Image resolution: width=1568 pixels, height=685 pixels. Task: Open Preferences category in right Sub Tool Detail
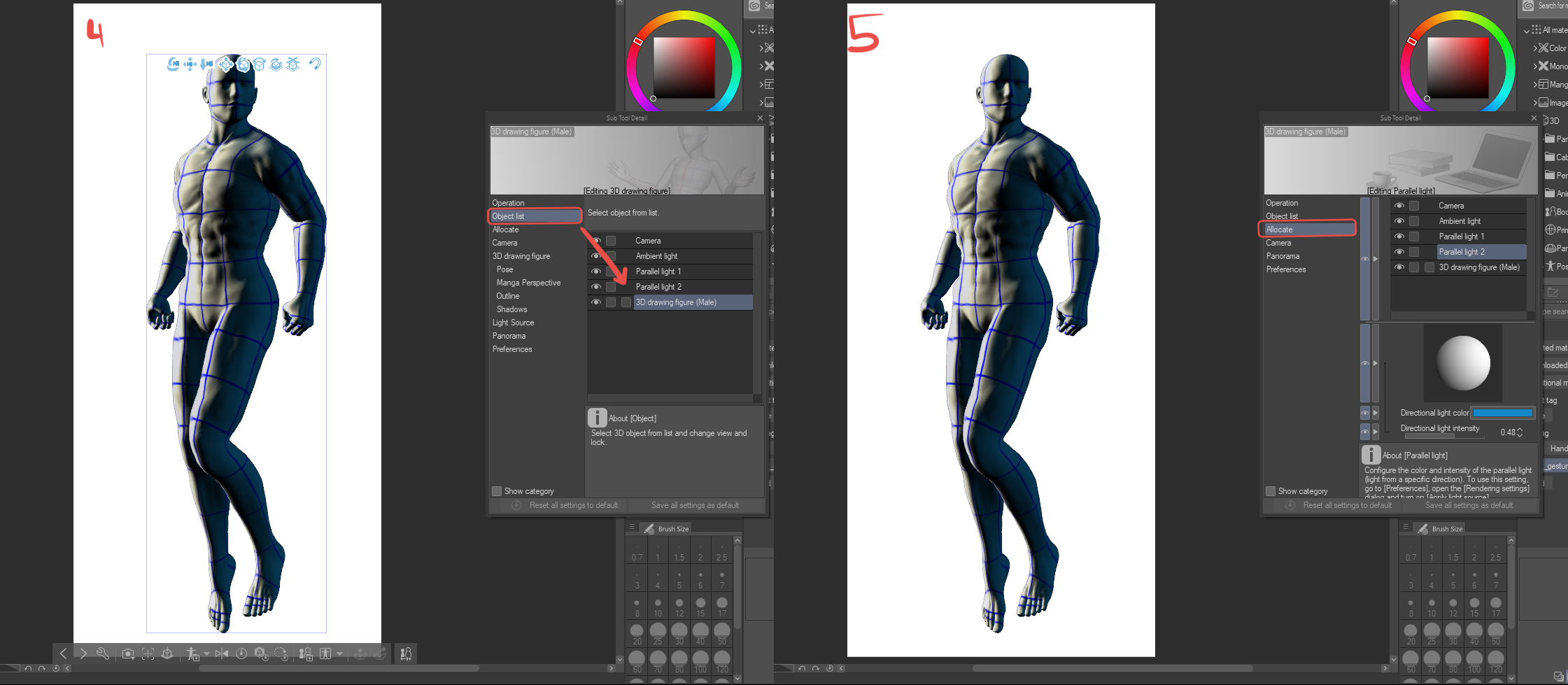click(1286, 269)
